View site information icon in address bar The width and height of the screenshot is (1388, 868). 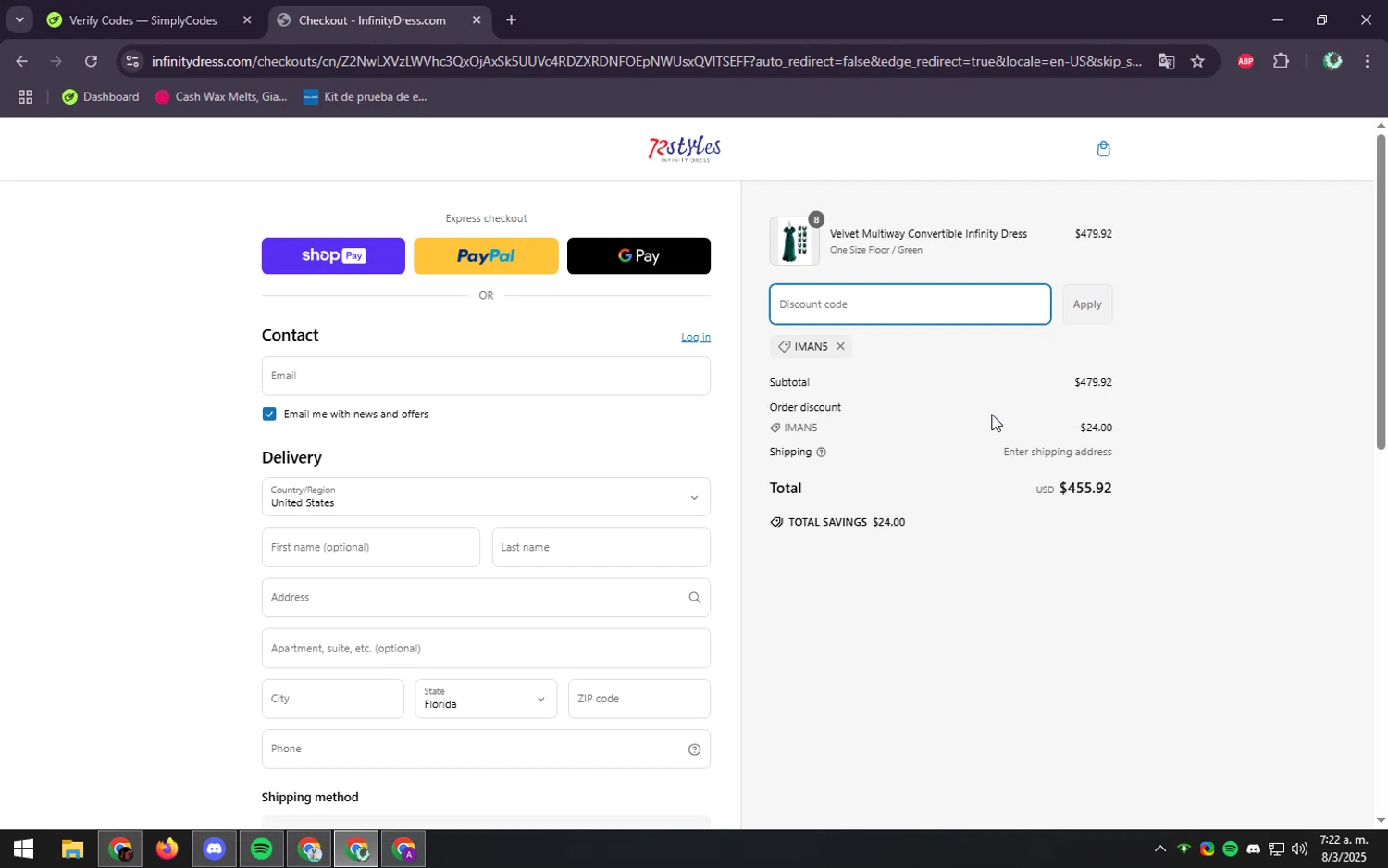[x=132, y=61]
